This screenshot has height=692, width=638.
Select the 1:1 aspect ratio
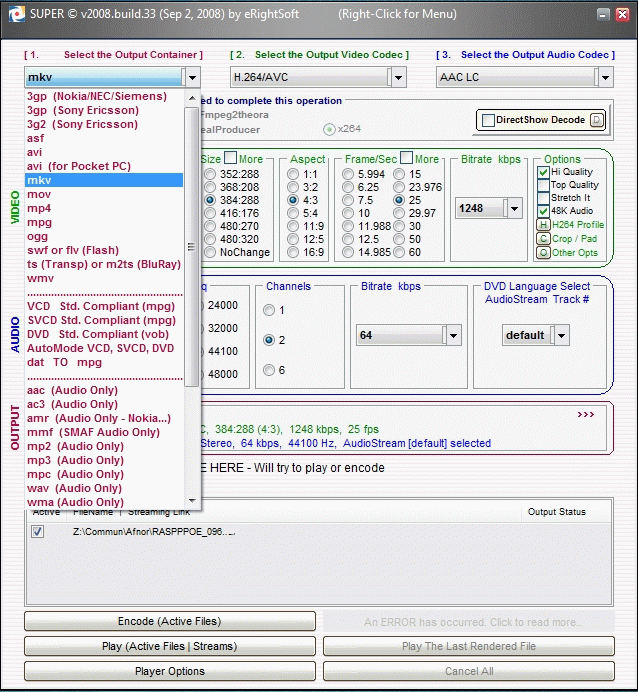pos(293,174)
